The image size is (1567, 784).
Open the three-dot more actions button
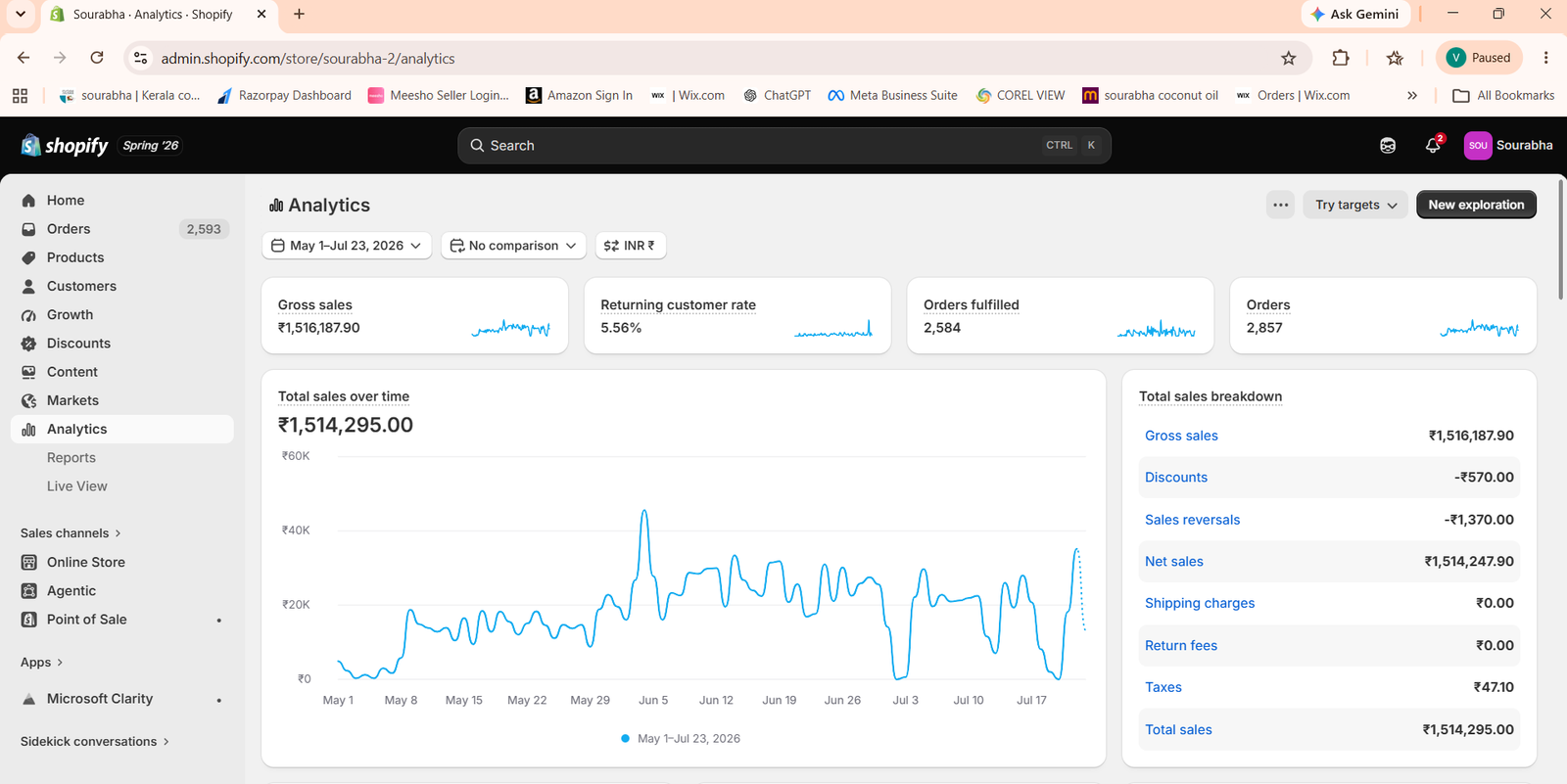click(1280, 205)
